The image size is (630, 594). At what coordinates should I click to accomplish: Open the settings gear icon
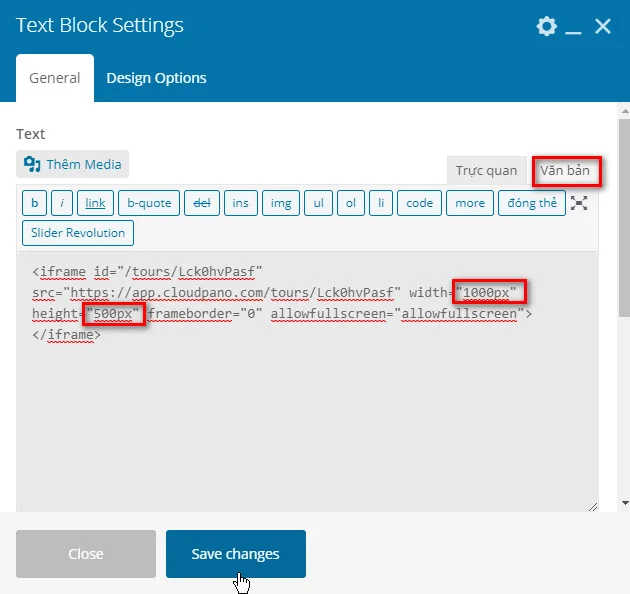click(546, 26)
